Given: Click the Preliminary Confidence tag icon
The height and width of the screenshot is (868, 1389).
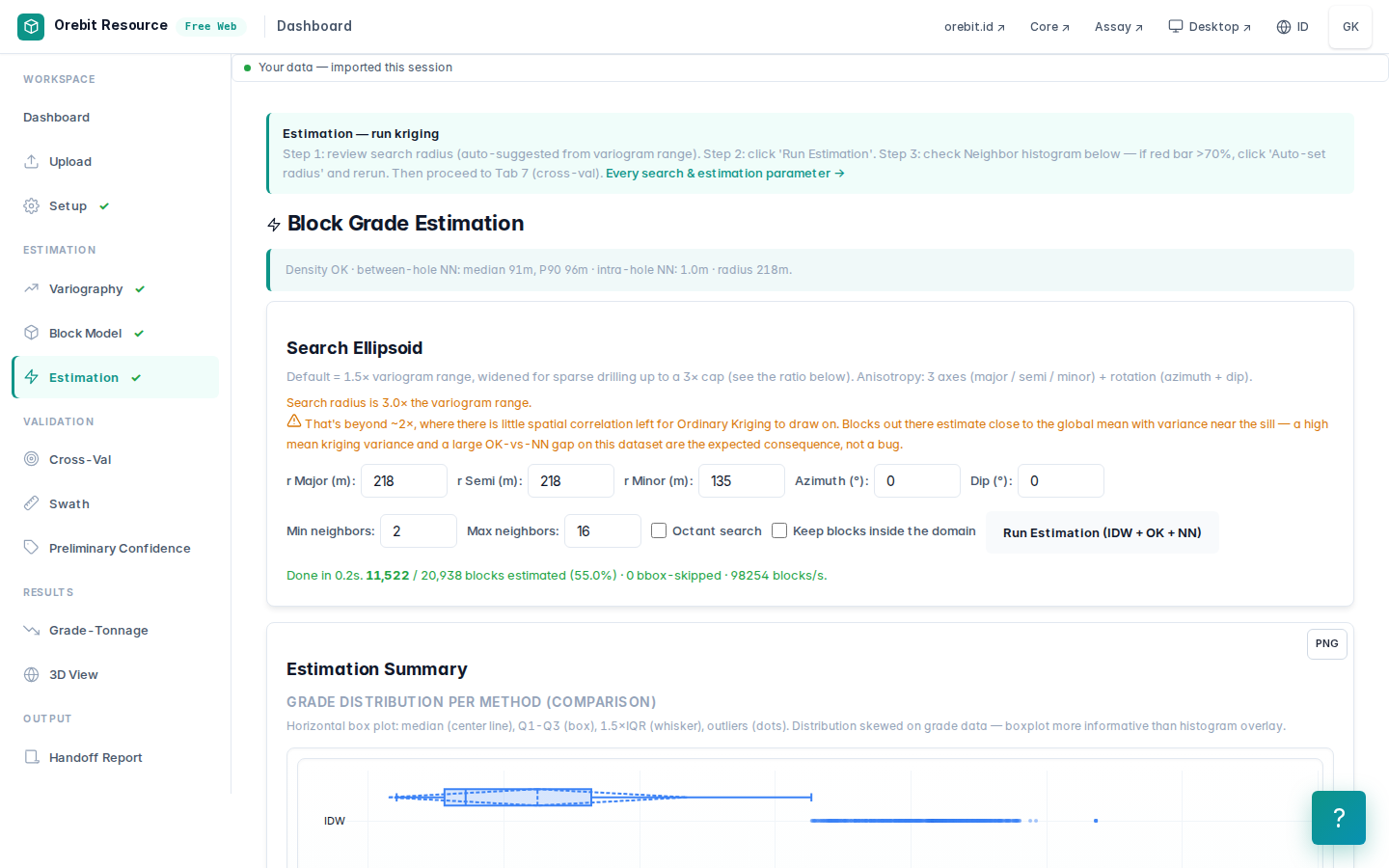Looking at the screenshot, I should pos(31,548).
